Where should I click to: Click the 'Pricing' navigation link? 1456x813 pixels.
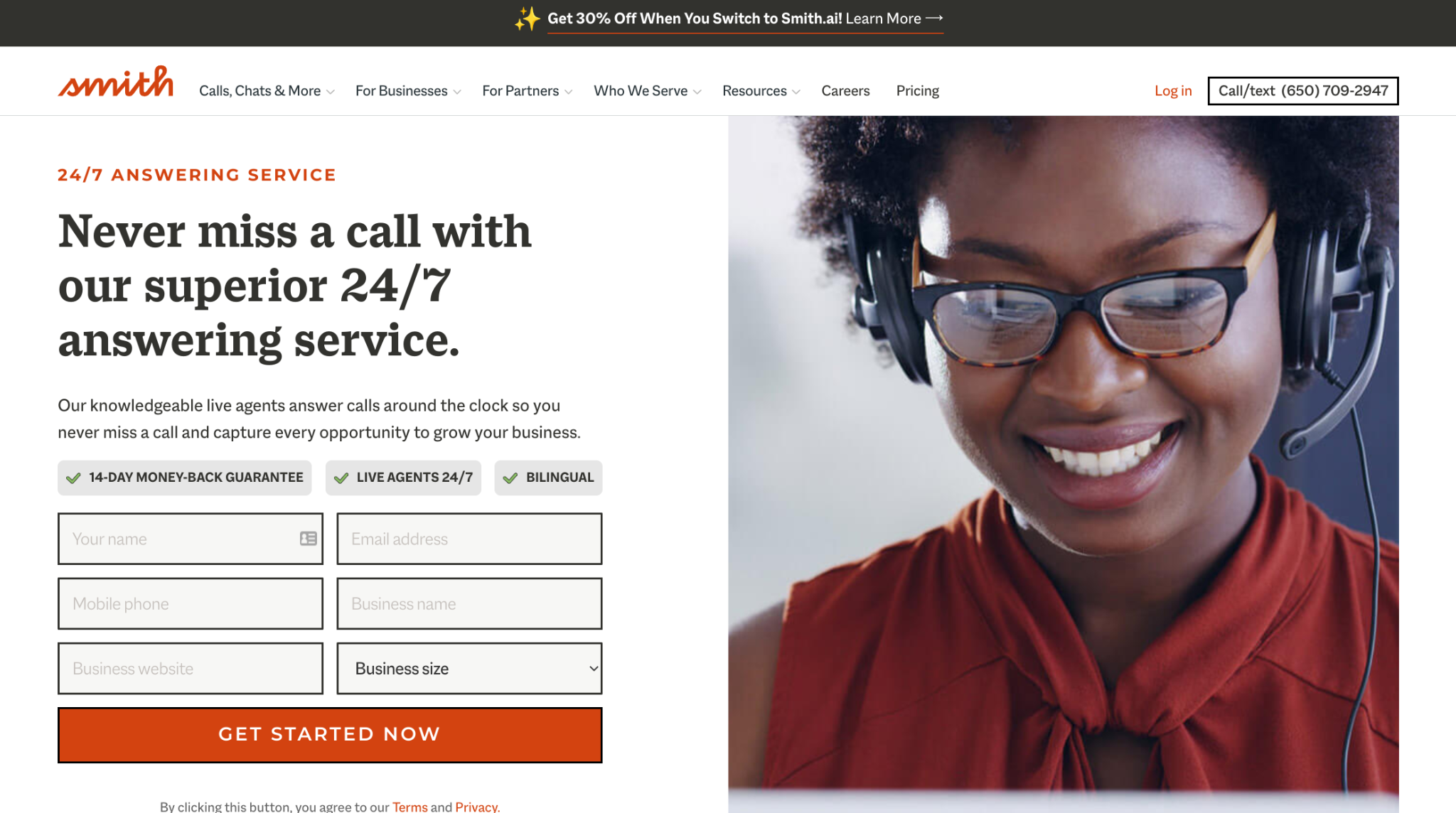coord(917,90)
